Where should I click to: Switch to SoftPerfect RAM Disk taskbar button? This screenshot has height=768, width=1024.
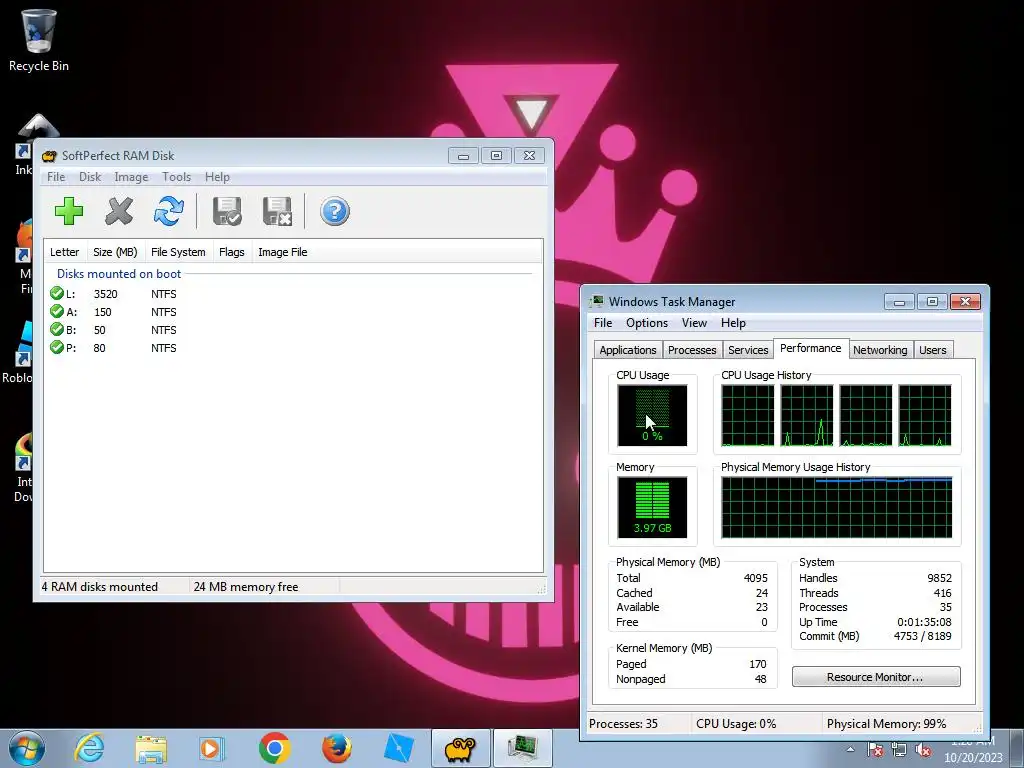[460, 748]
